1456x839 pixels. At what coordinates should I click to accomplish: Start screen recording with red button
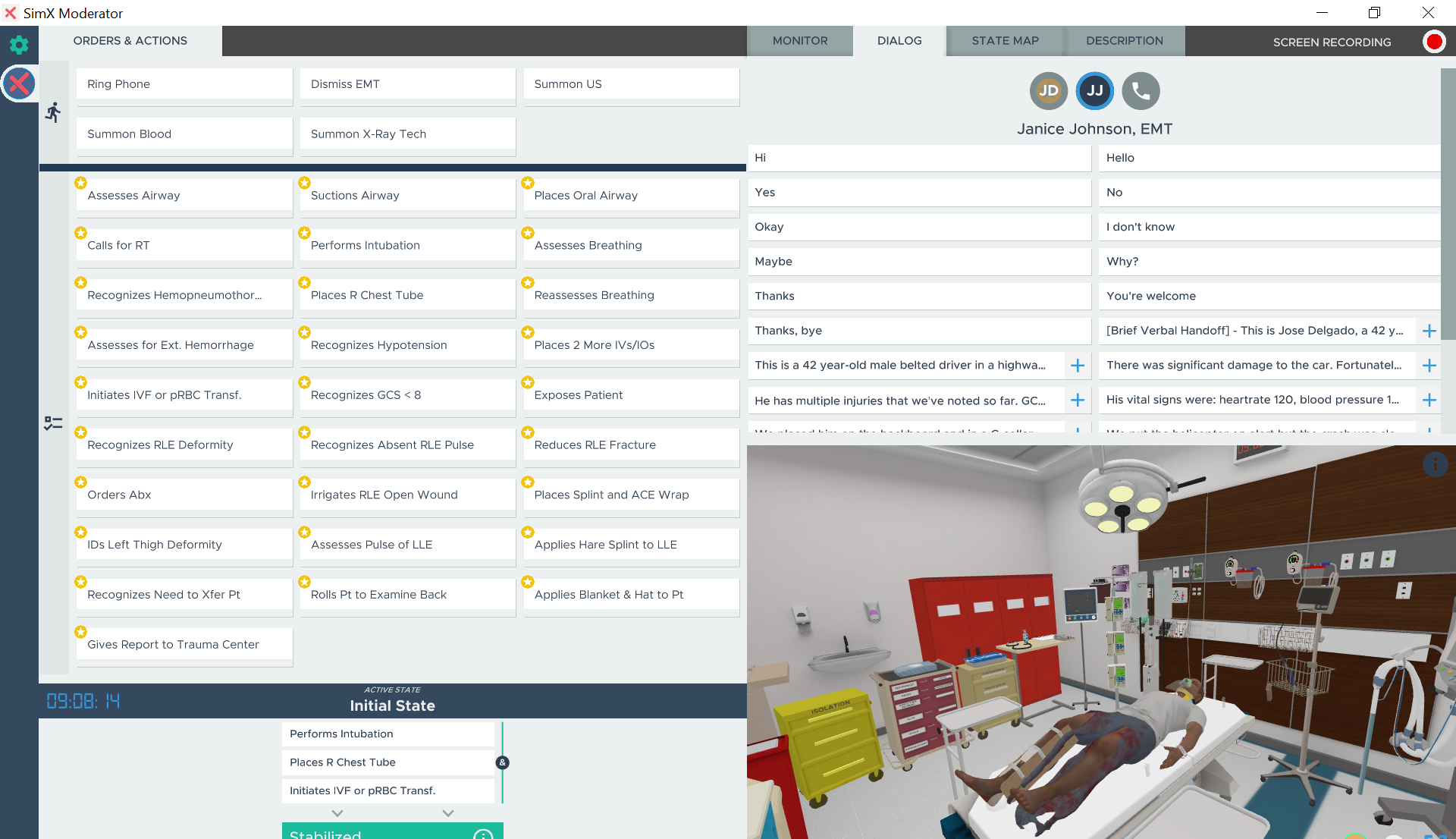pyautogui.click(x=1433, y=42)
